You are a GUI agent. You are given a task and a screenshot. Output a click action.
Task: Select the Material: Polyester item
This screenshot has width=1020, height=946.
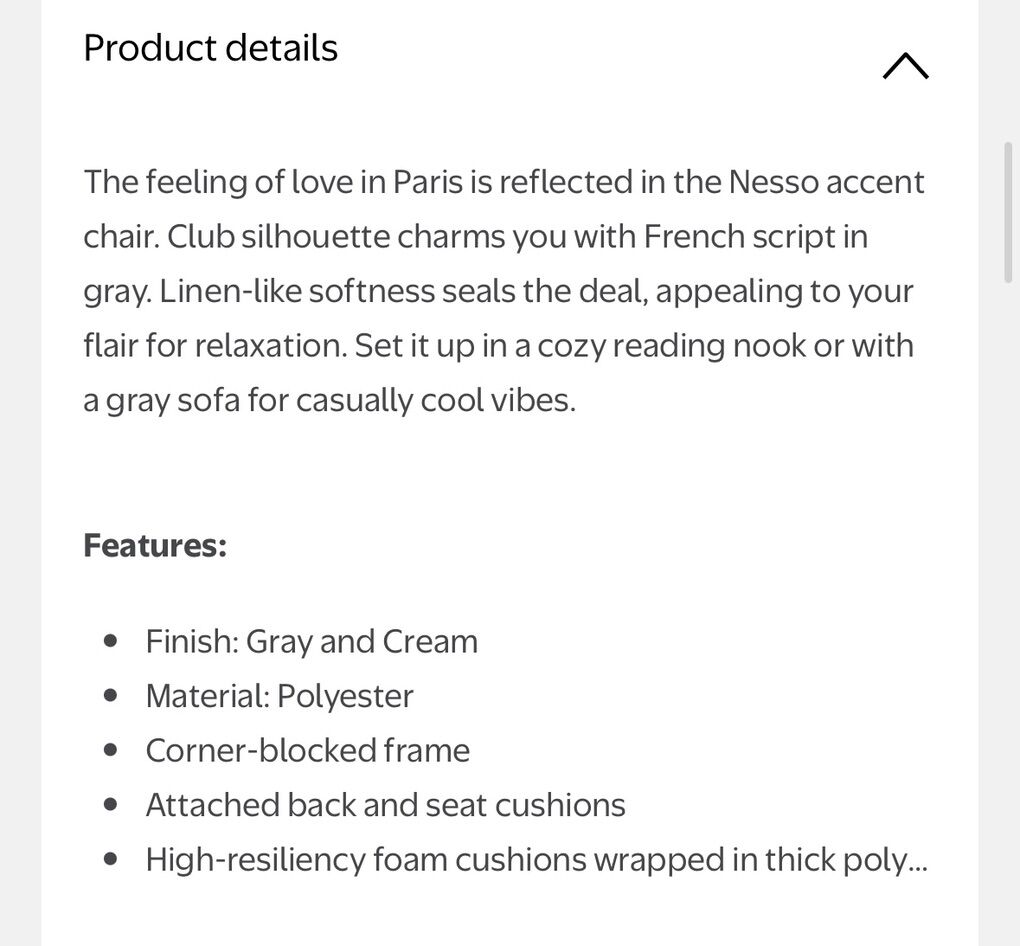point(279,696)
